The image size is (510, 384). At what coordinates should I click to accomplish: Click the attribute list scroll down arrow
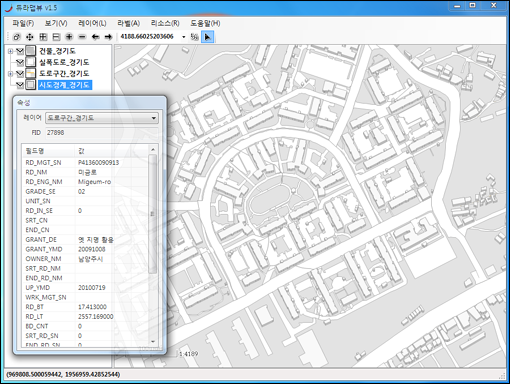153,342
